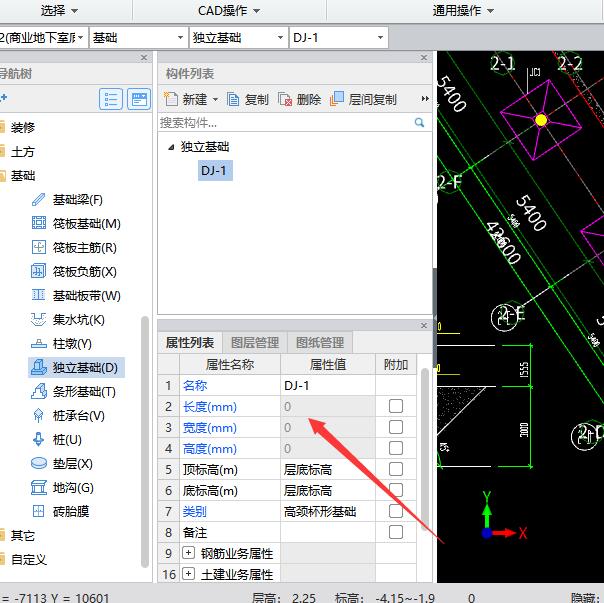The width and height of the screenshot is (604, 603).
Task: Select 垫层(X) cushion layer item
Action: pyautogui.click(x=62, y=463)
